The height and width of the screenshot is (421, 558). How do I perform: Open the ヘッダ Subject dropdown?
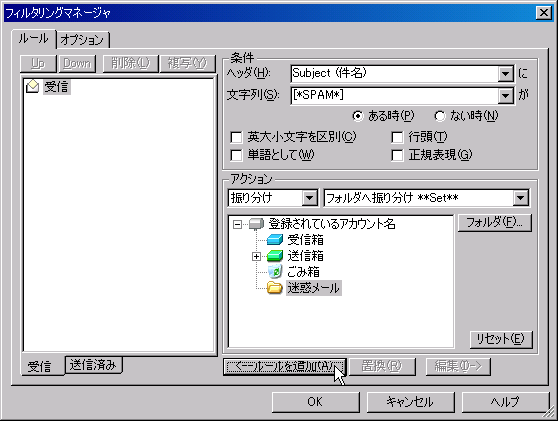point(505,74)
